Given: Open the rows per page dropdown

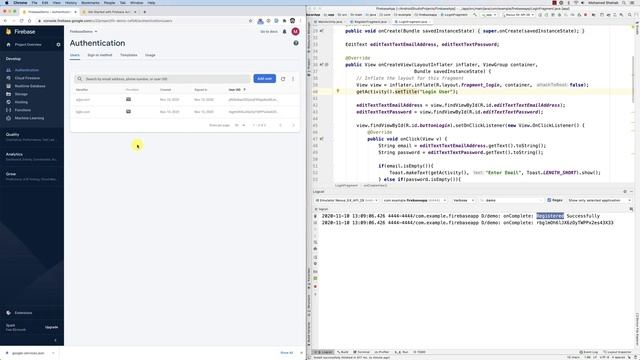Looking at the screenshot, I should [x=240, y=125].
